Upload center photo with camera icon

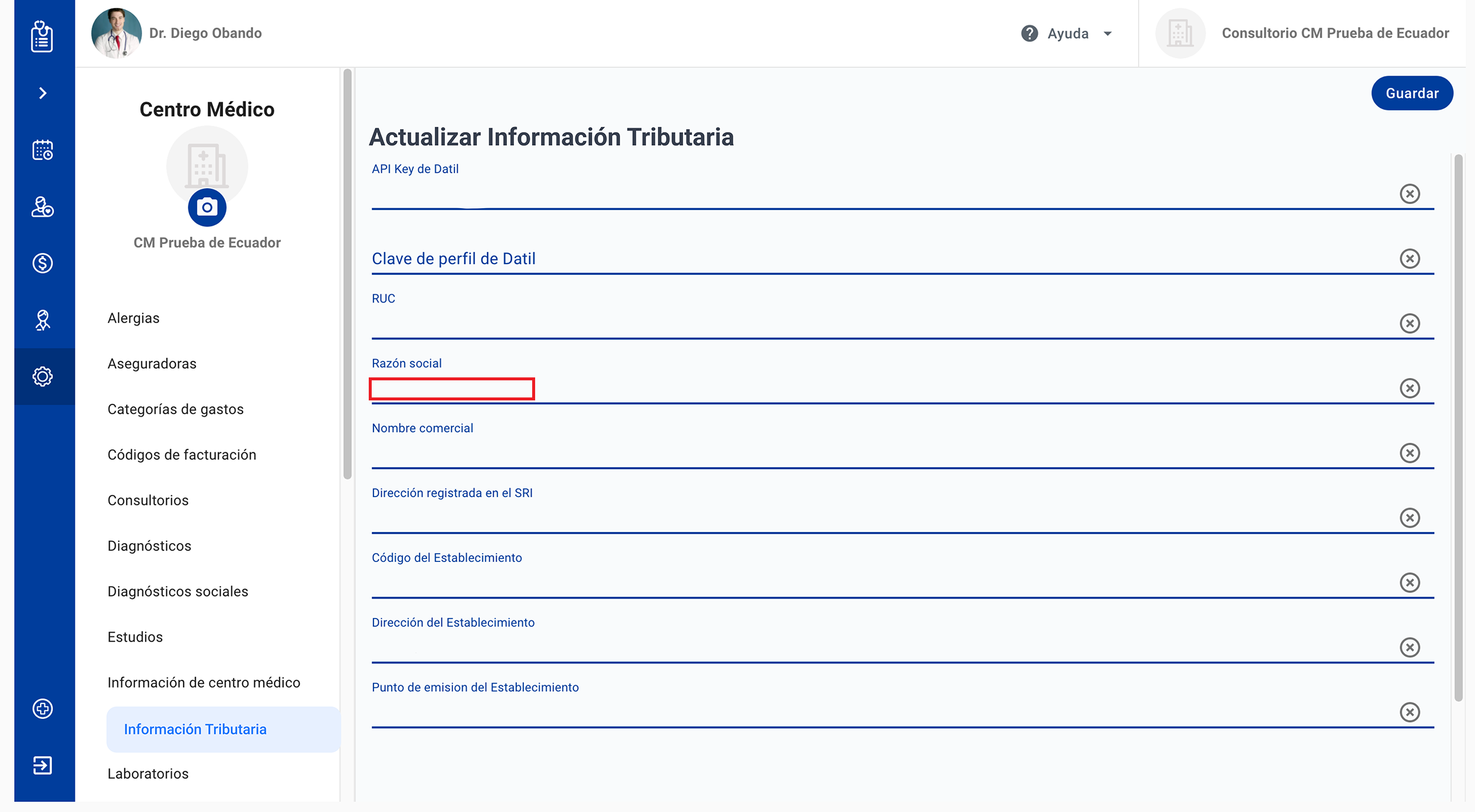[207, 208]
